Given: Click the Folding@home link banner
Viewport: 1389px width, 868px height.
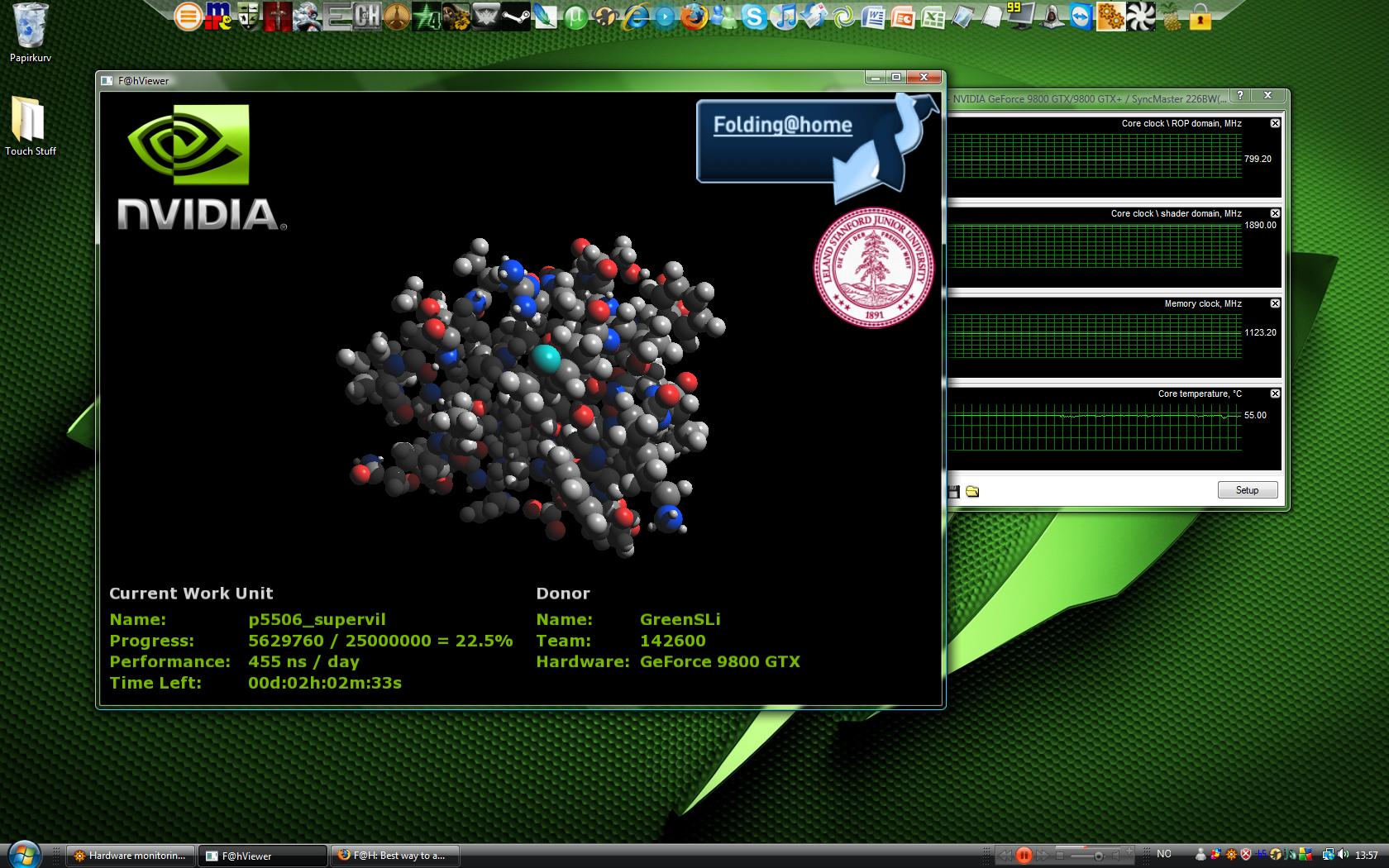Looking at the screenshot, I should pyautogui.click(x=783, y=125).
